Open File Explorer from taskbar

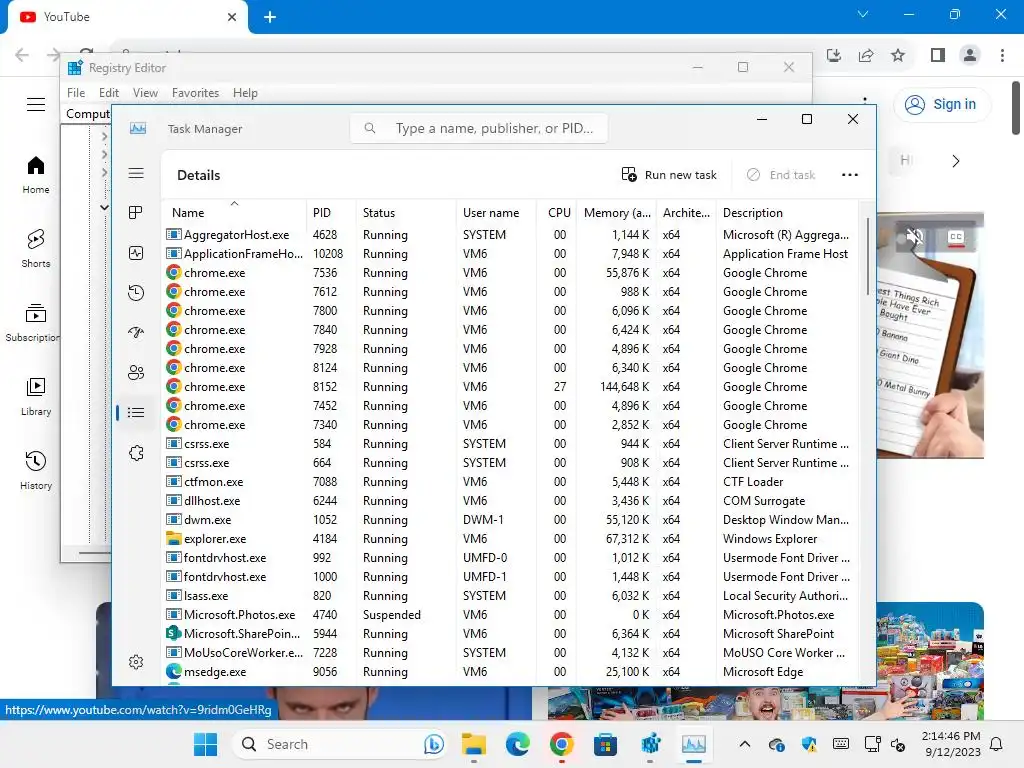tap(473, 744)
